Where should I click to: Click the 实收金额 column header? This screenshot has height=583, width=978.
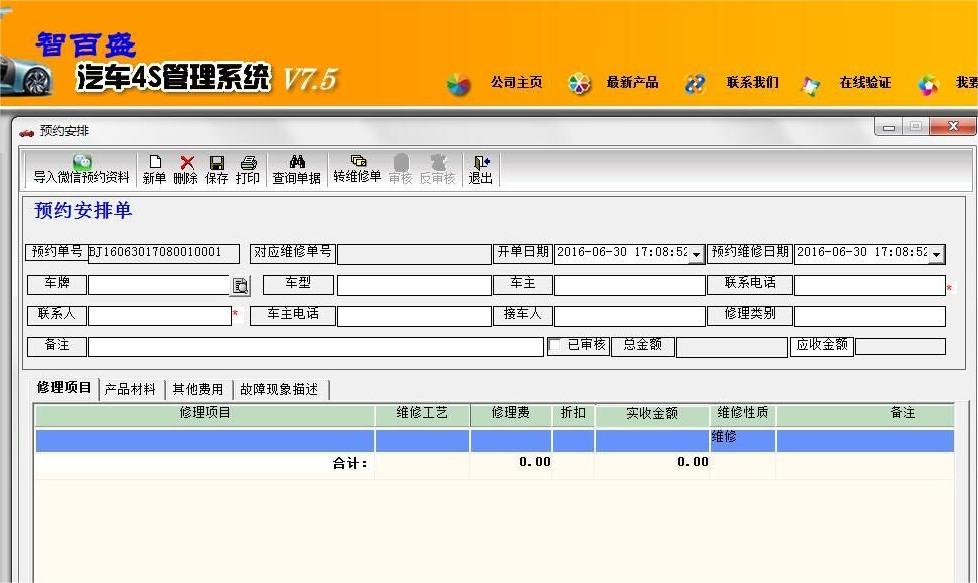[652, 415]
